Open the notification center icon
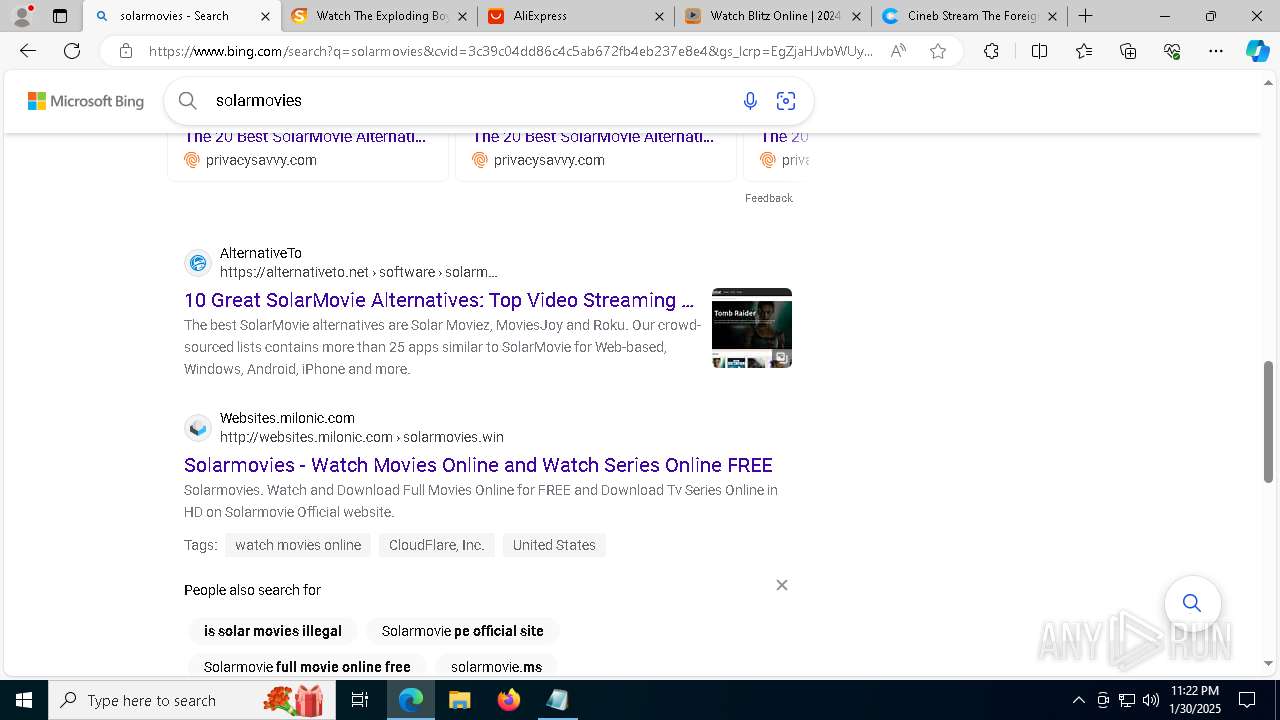The width and height of the screenshot is (1280, 720). [1247, 700]
